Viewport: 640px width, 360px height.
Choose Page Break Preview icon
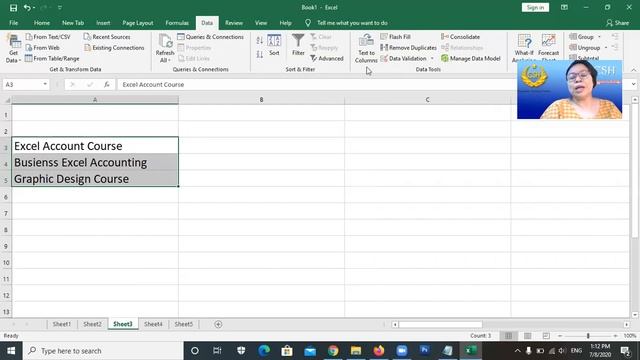tap(546, 336)
